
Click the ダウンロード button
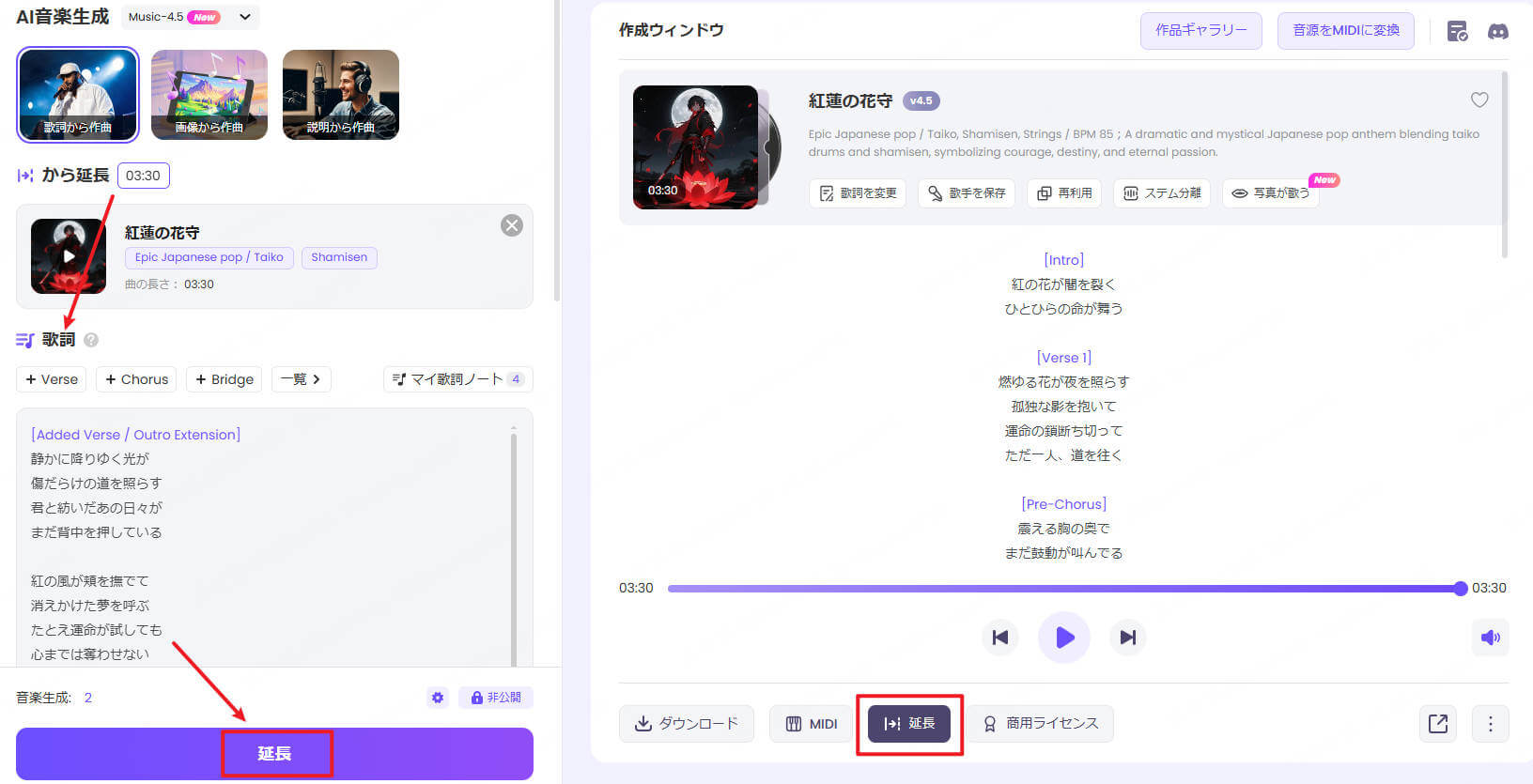[x=687, y=724]
